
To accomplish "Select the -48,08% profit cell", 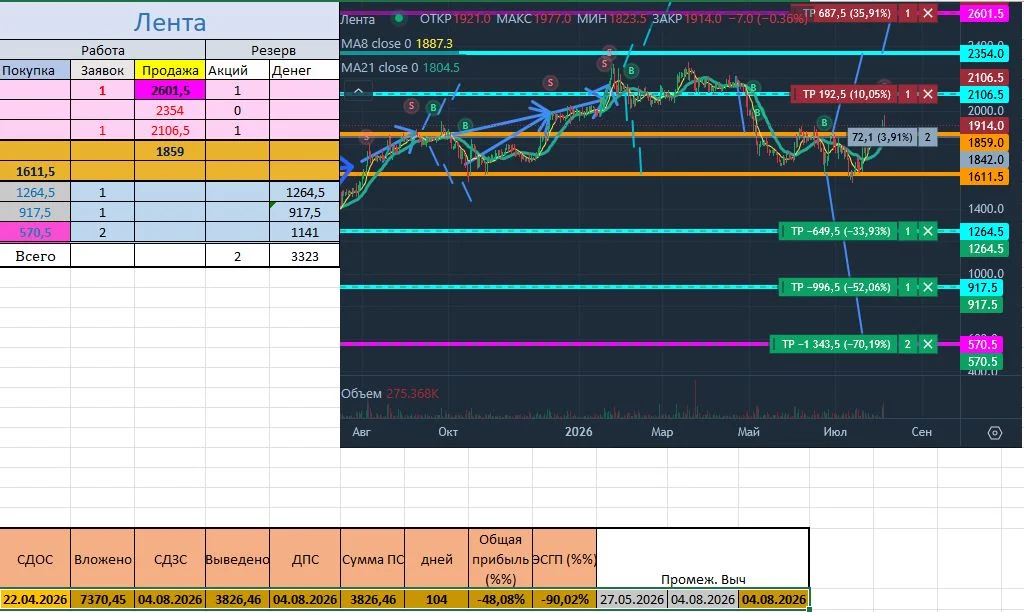I will tap(501, 599).
